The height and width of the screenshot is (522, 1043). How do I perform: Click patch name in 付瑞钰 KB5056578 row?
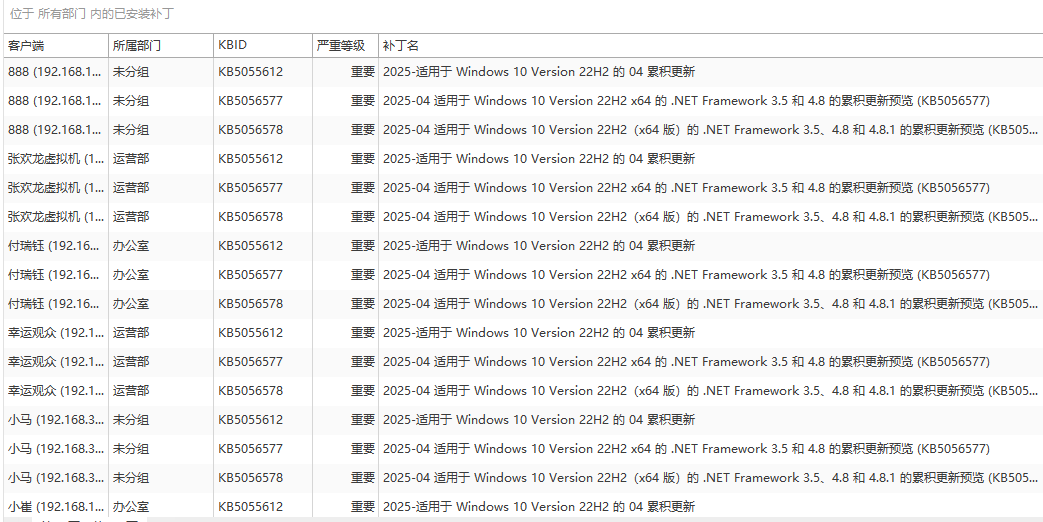[x=710, y=304]
